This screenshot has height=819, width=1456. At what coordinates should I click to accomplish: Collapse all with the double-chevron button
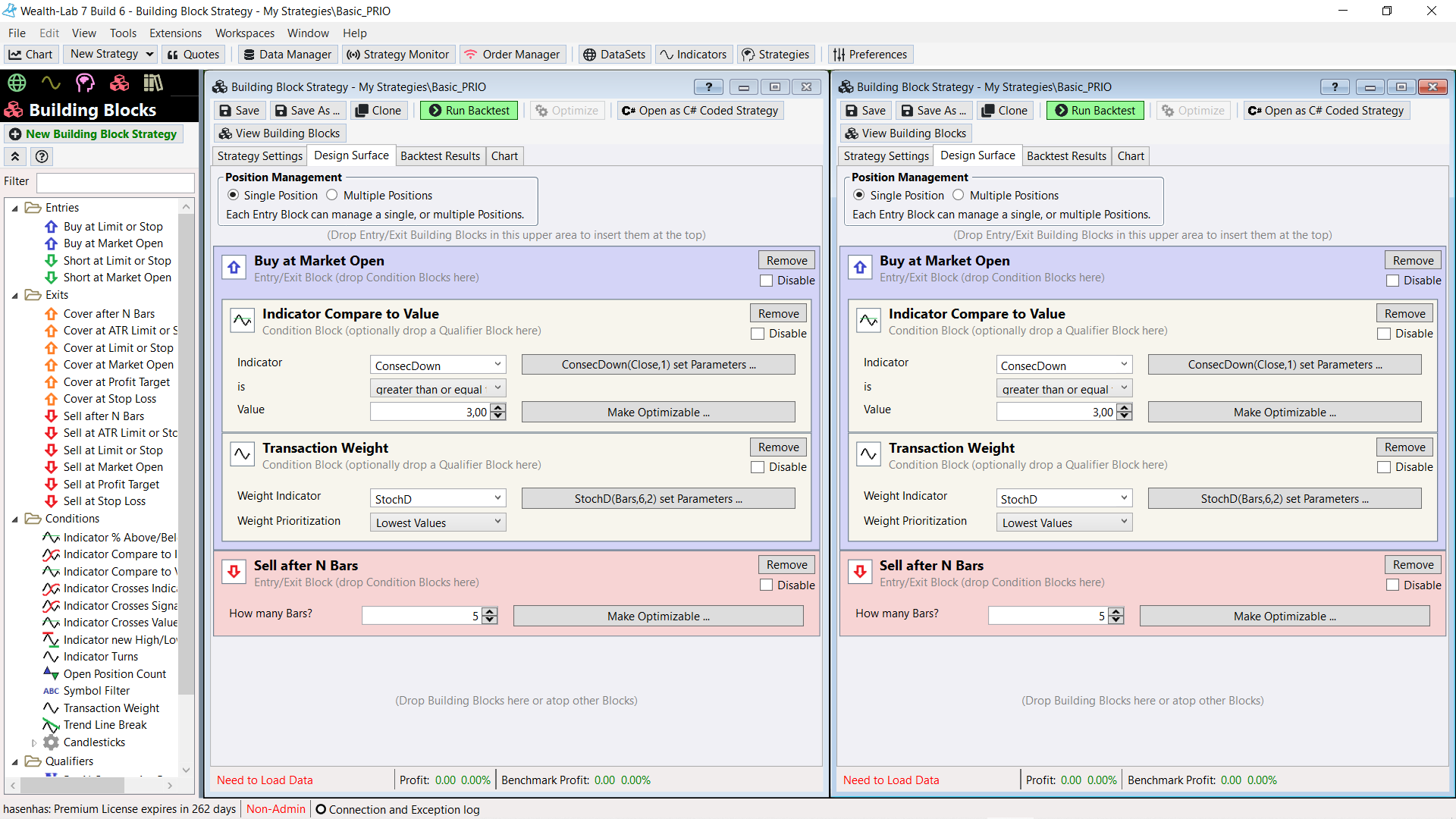coord(15,156)
